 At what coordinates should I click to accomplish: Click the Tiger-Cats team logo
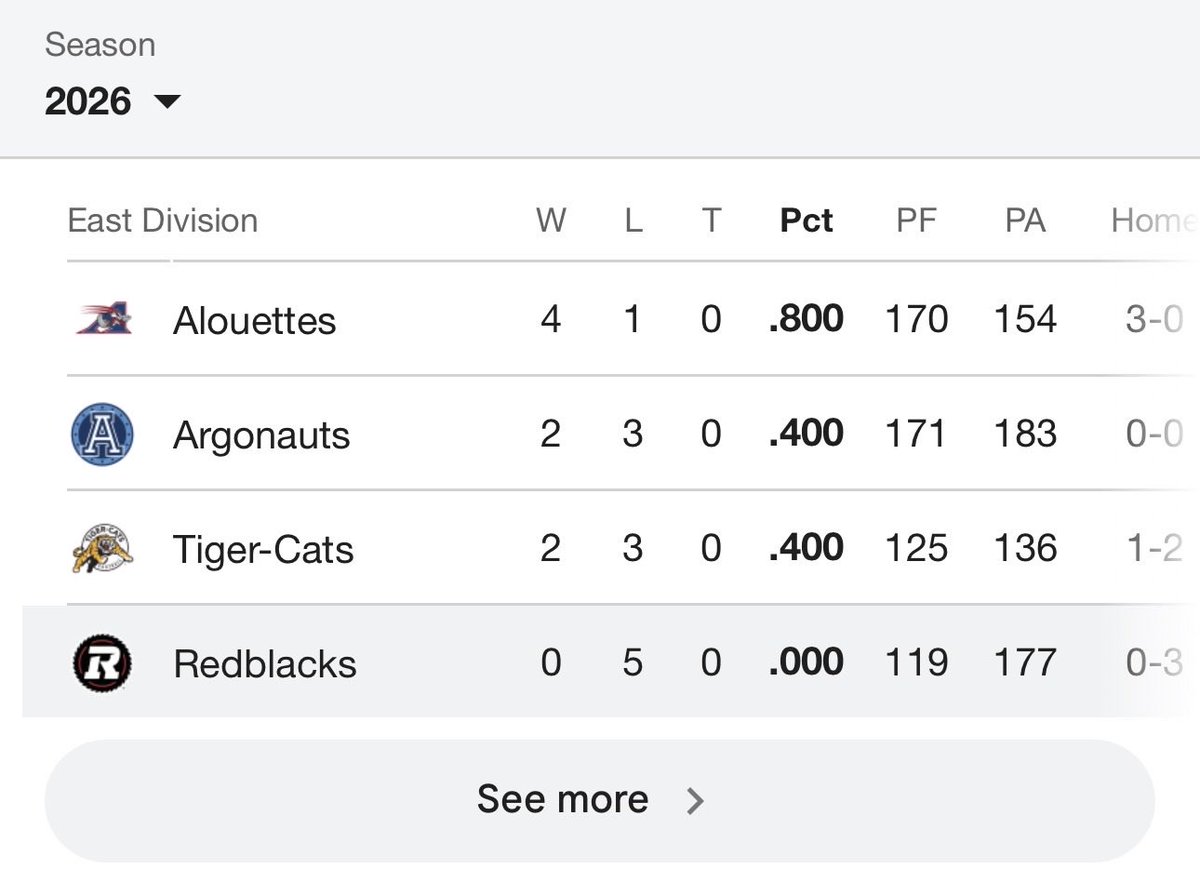click(x=102, y=549)
